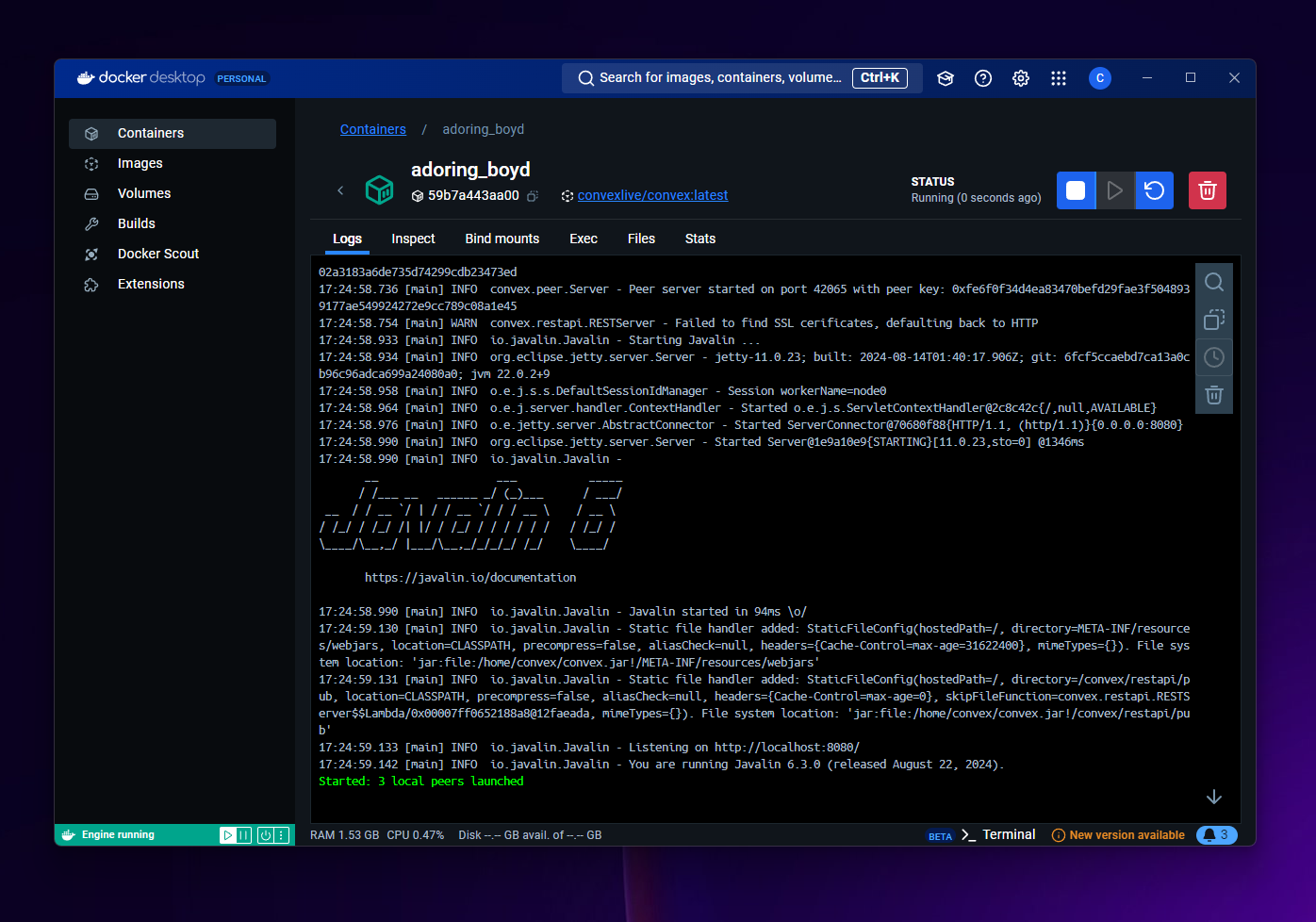Open notifications bell showing 3

1216,835
